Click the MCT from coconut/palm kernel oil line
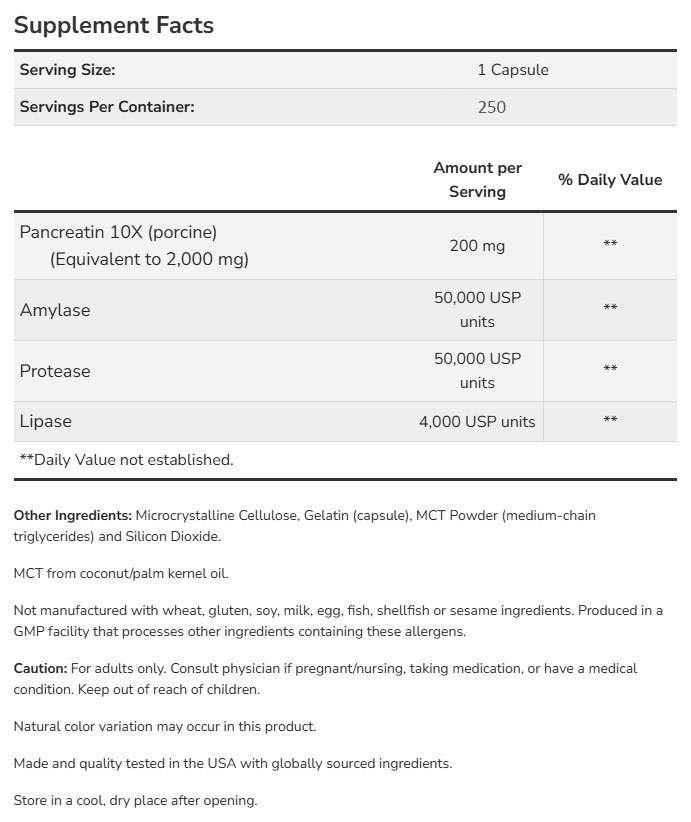Image resolution: width=691 pixels, height=822 pixels. (x=121, y=574)
